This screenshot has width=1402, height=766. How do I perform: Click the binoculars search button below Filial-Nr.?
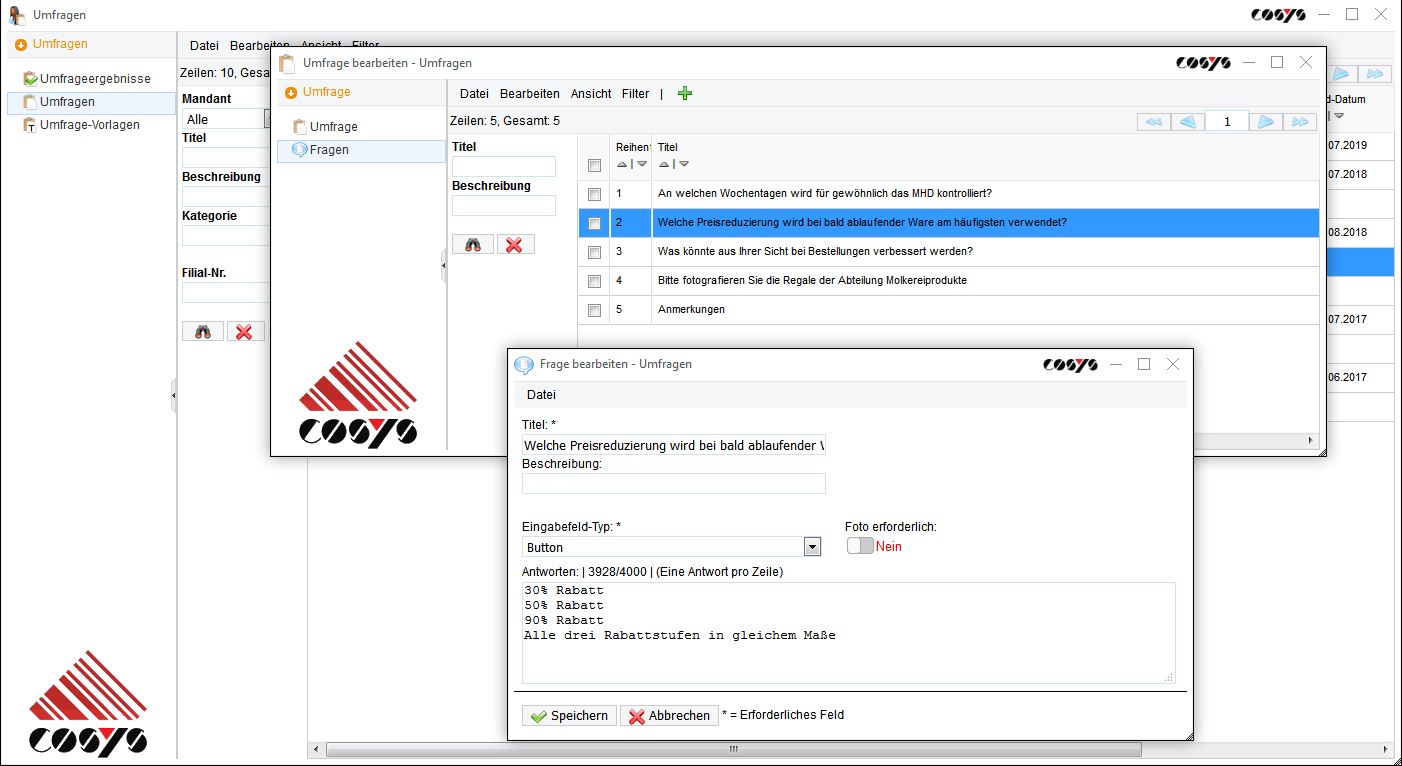click(203, 331)
